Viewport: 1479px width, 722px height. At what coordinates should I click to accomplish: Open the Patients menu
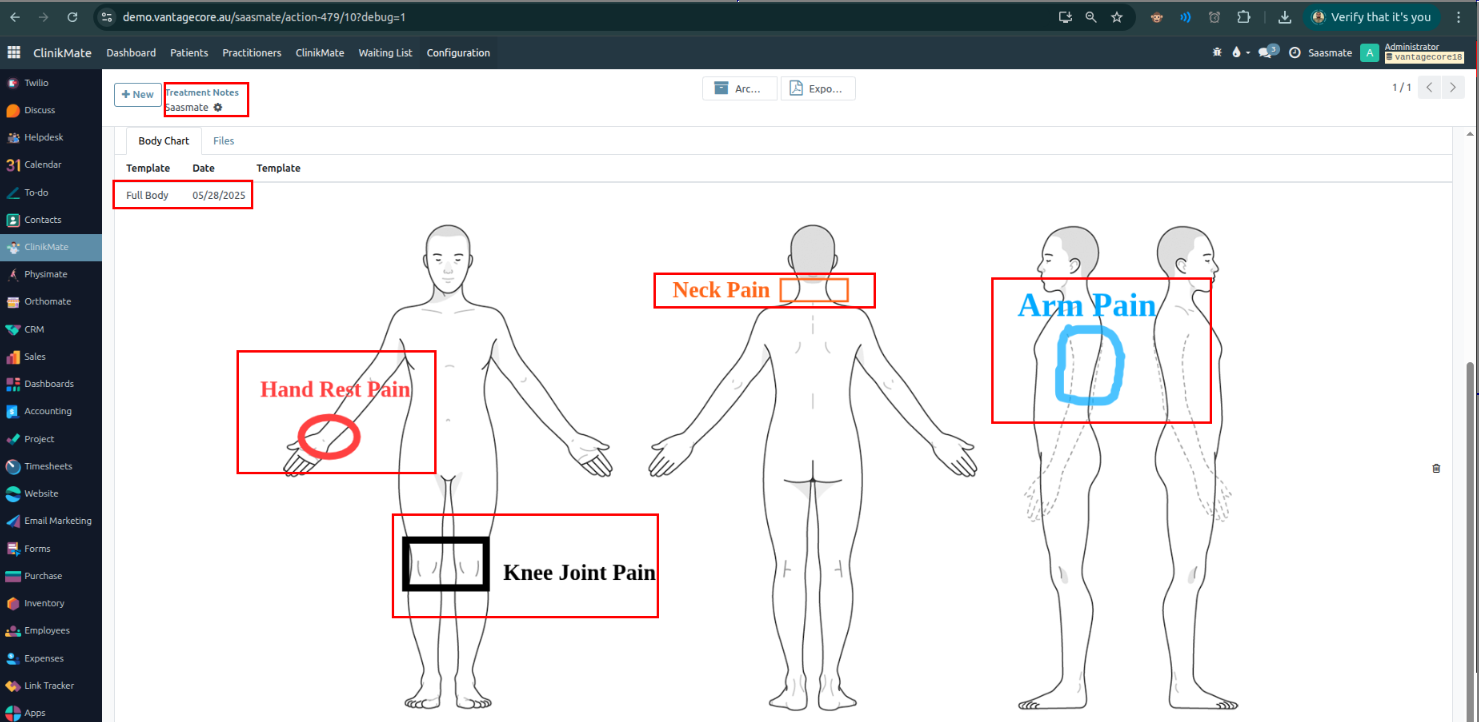click(189, 53)
